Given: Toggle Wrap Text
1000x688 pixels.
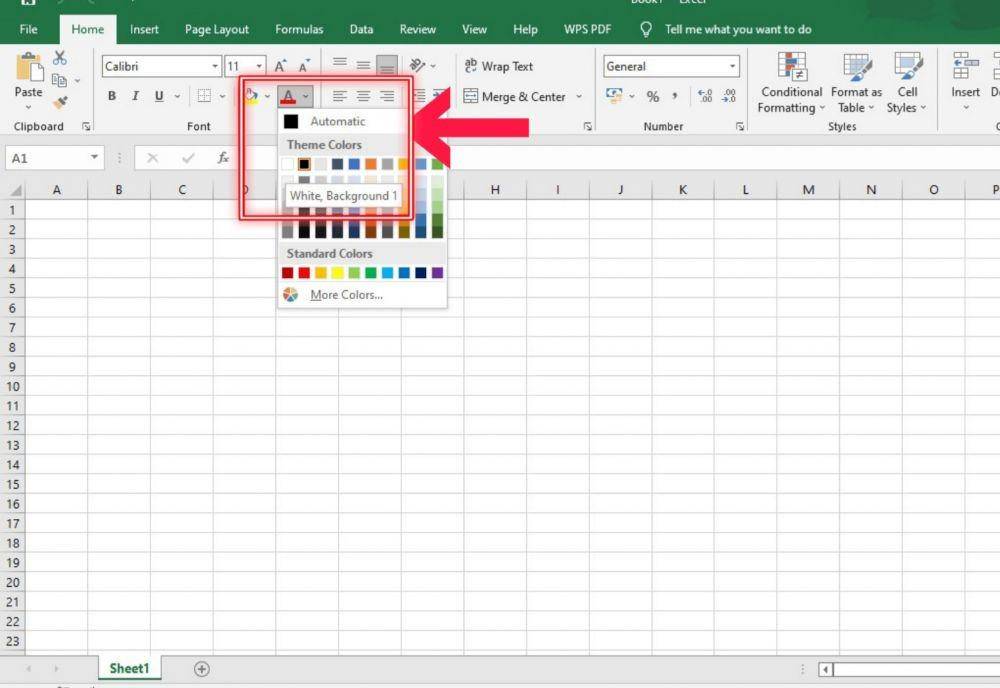Looking at the screenshot, I should tap(499, 66).
